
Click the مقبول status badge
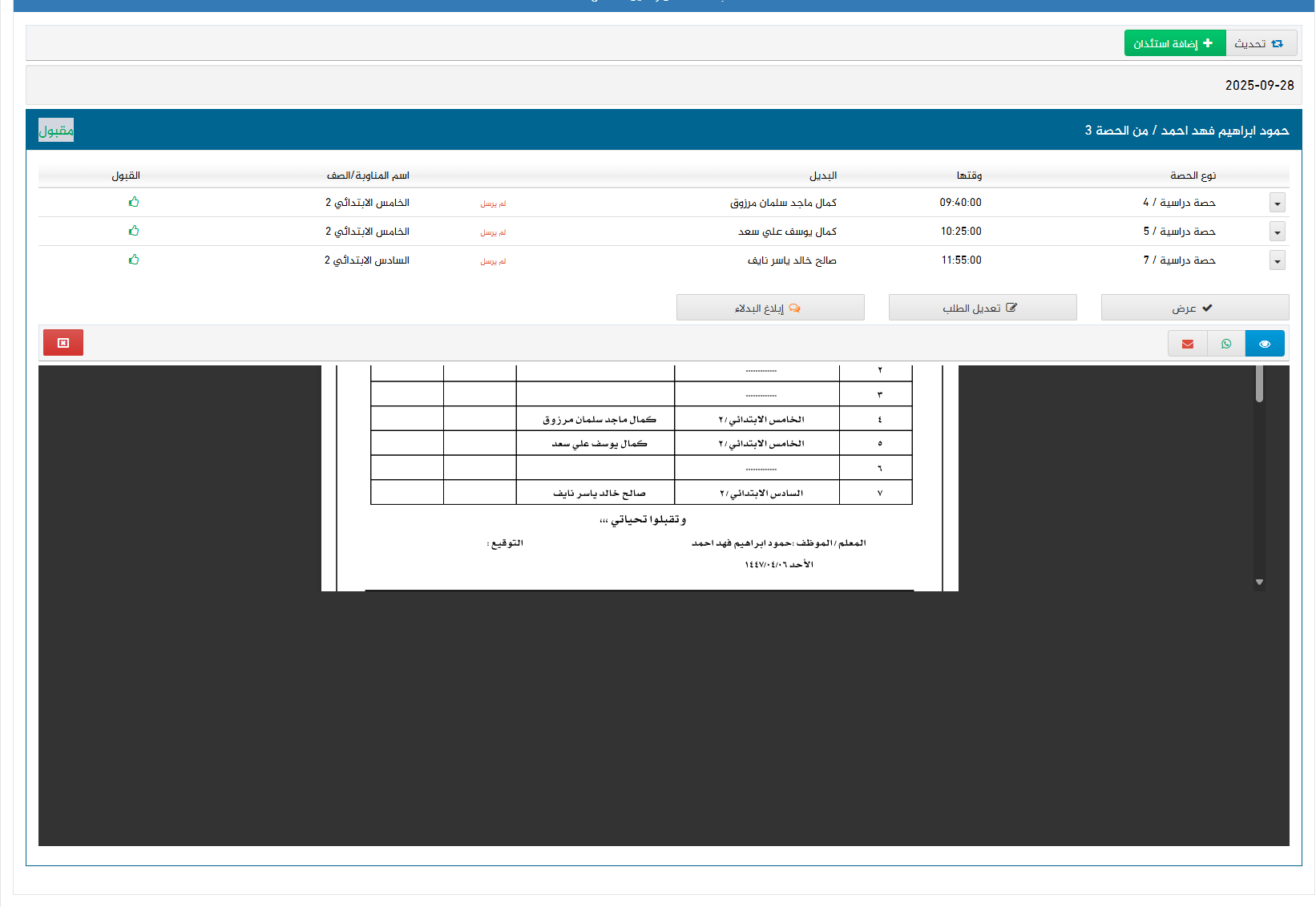56,131
